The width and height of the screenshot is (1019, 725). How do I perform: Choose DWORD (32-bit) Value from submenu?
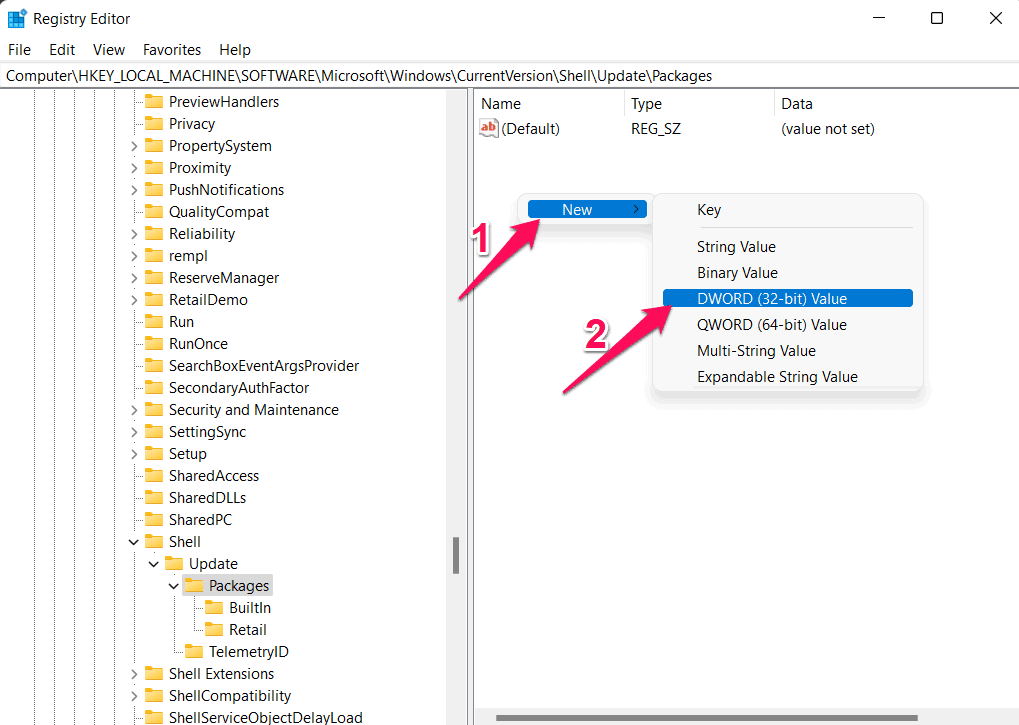(x=771, y=298)
